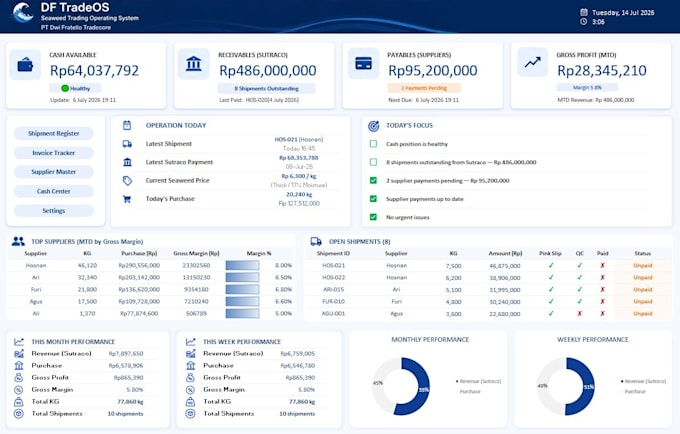Untick the 'No urgent issues' checkbox
The image size is (680, 434).
[373, 217]
